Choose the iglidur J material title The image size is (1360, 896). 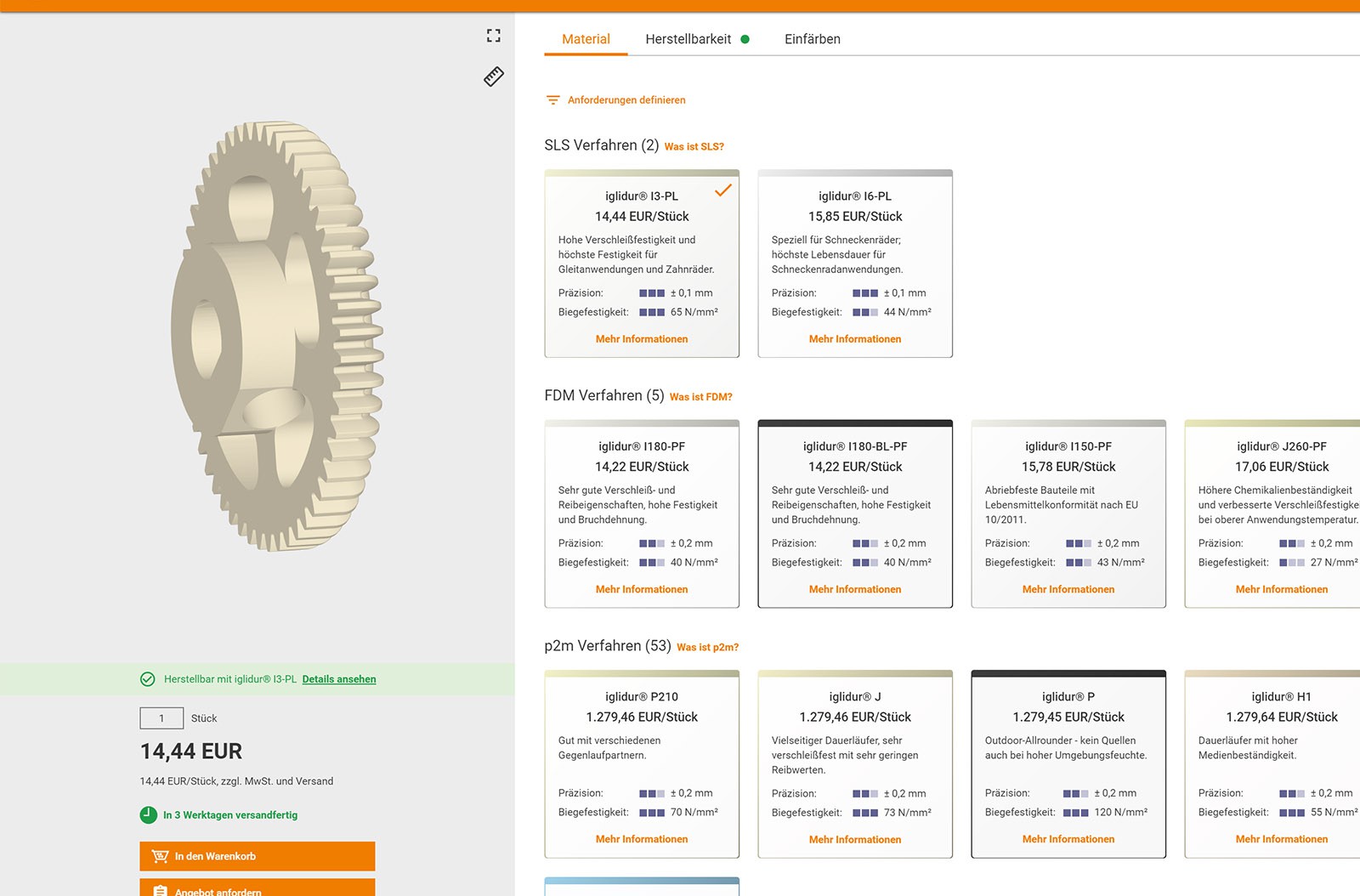[x=855, y=697]
